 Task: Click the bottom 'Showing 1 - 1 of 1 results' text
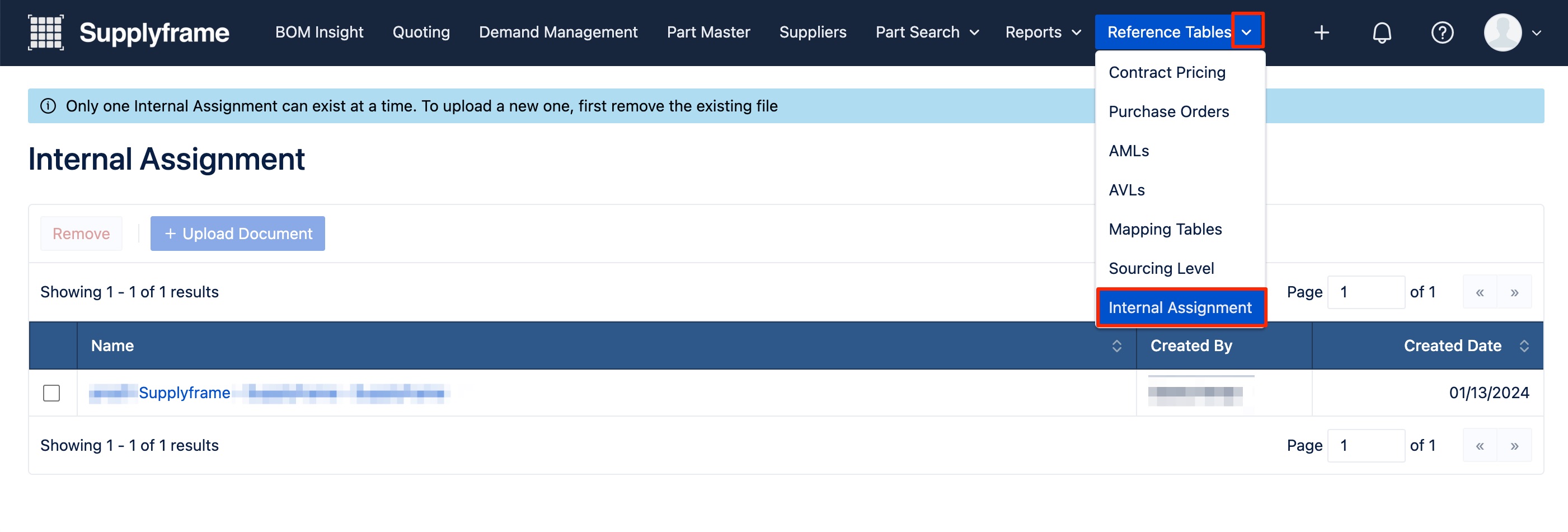click(129, 445)
